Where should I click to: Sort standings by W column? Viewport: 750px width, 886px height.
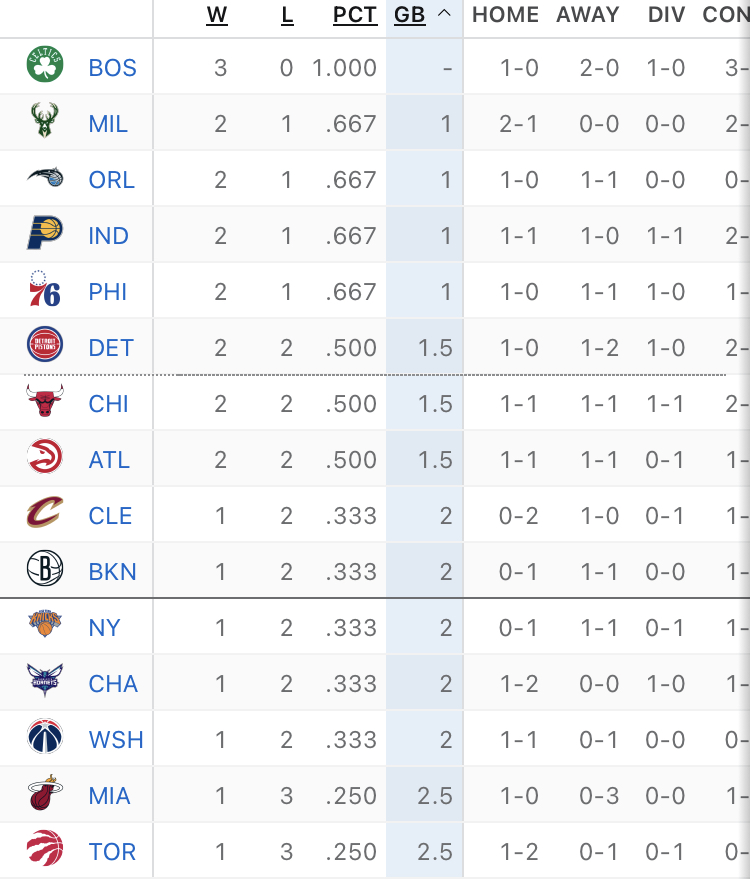click(217, 15)
